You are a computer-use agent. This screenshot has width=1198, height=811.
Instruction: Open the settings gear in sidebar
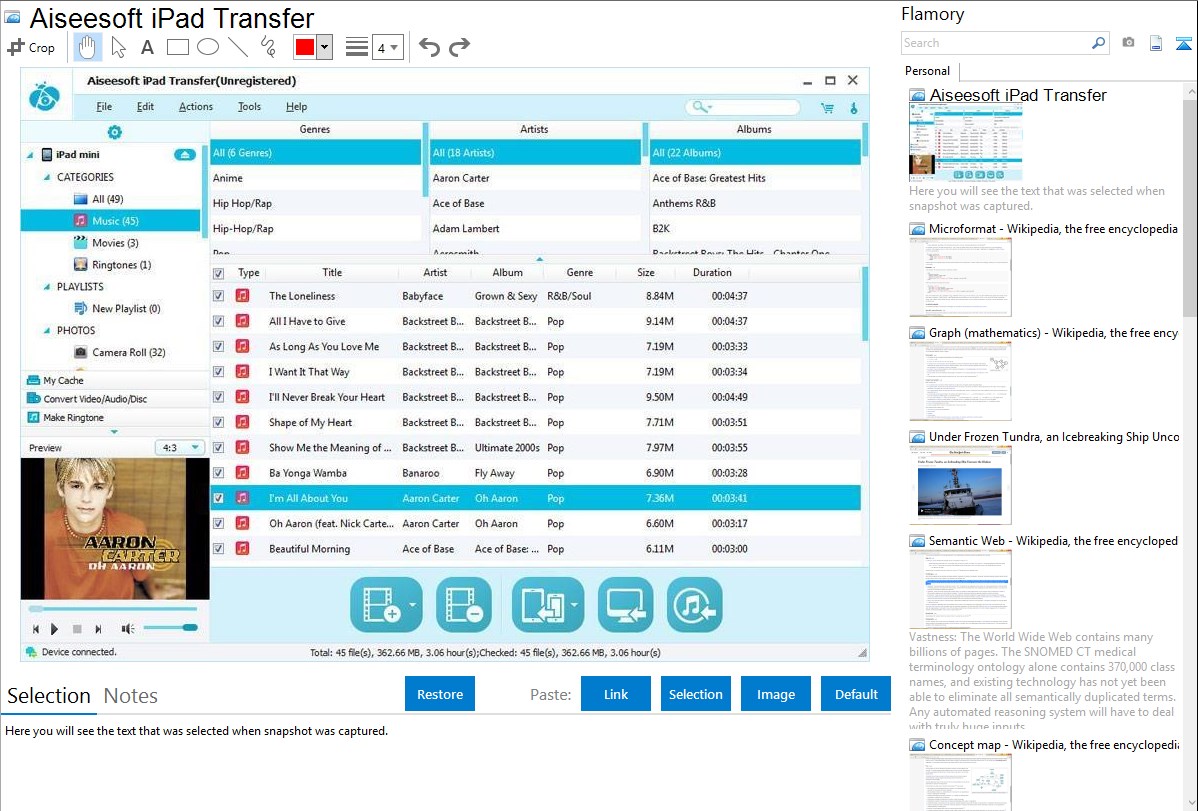pos(115,132)
